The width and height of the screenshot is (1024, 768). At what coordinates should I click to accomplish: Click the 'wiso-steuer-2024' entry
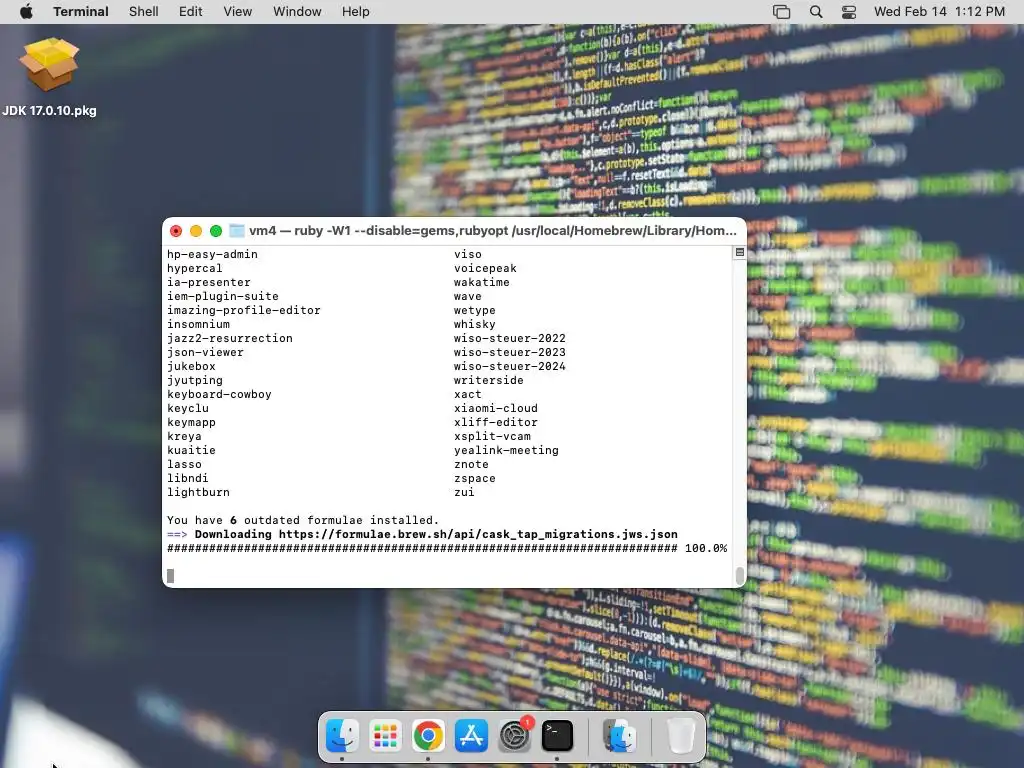click(x=510, y=366)
